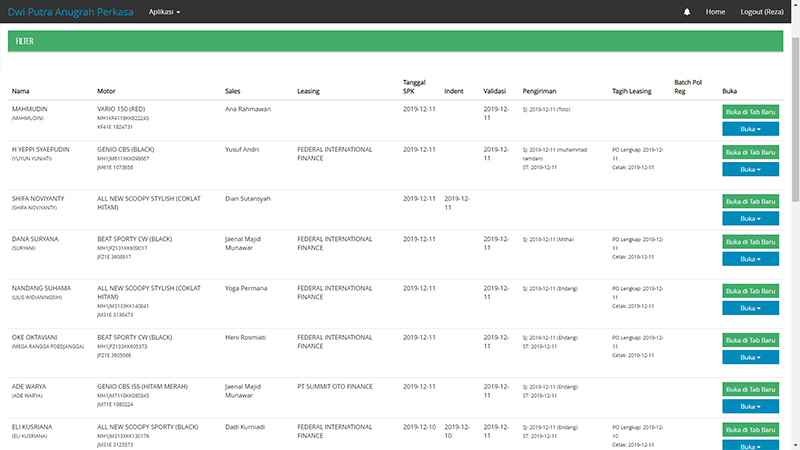
Task: Click PT SUMMIT OTO FINANCE leasing cell
Action: 335,387
